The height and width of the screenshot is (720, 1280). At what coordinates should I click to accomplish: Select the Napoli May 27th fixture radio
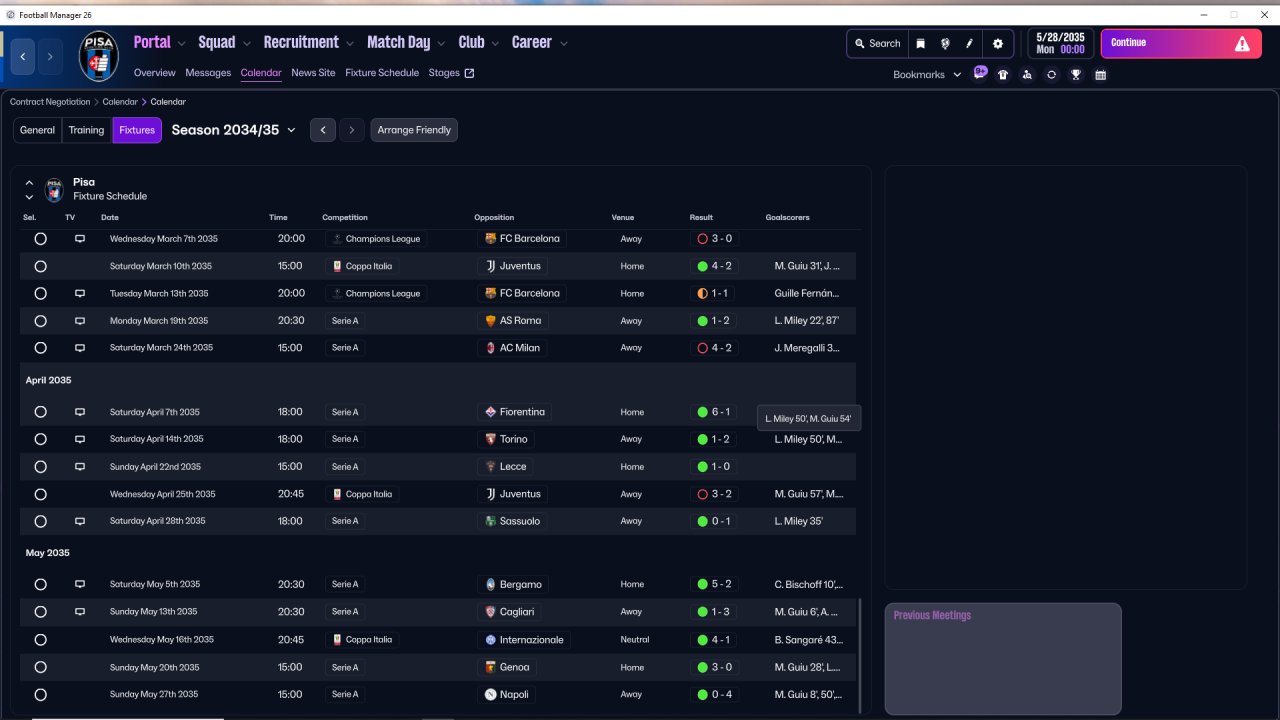click(x=40, y=694)
